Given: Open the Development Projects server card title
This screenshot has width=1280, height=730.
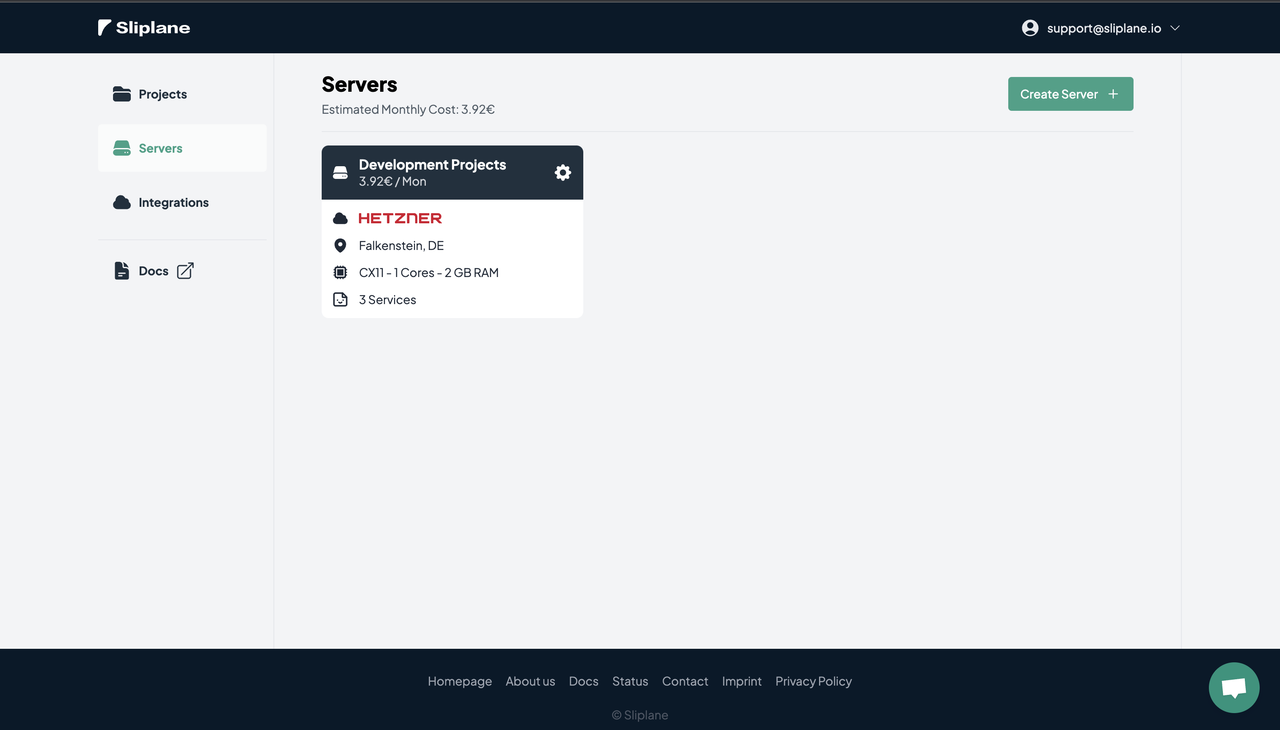Looking at the screenshot, I should click(x=432, y=165).
